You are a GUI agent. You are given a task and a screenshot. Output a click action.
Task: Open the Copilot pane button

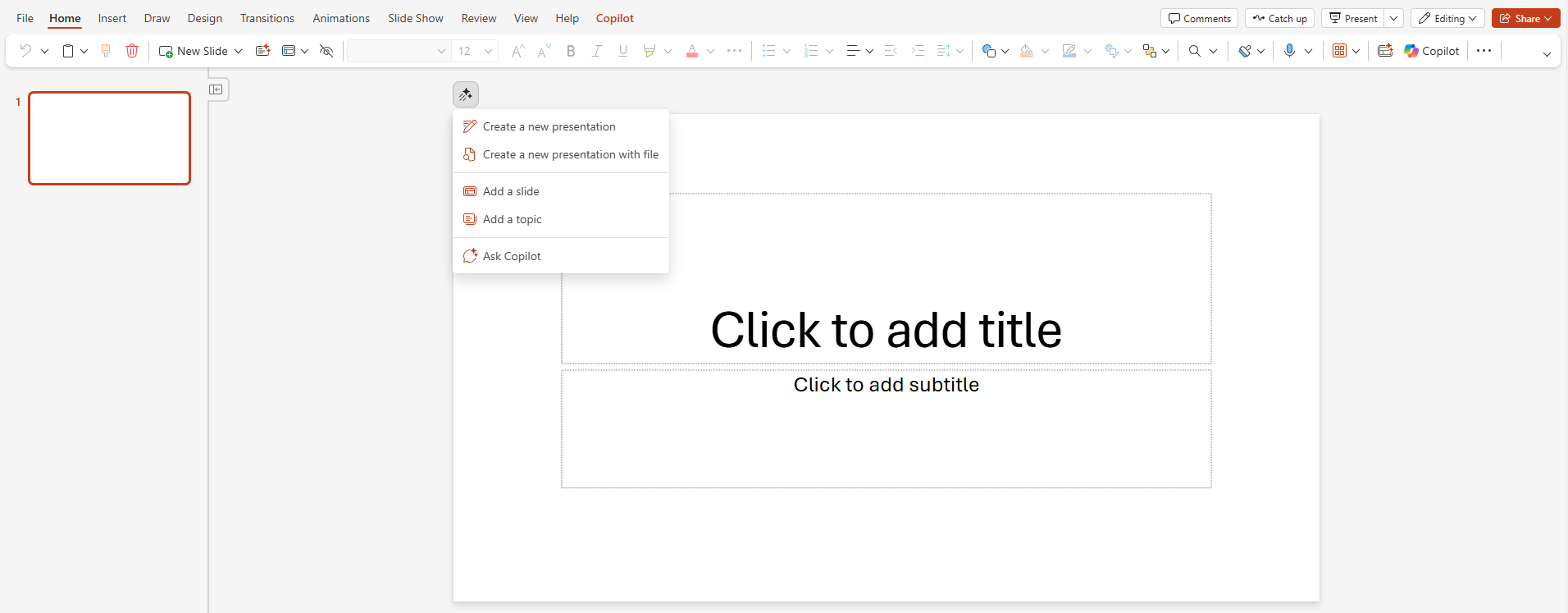1432,51
